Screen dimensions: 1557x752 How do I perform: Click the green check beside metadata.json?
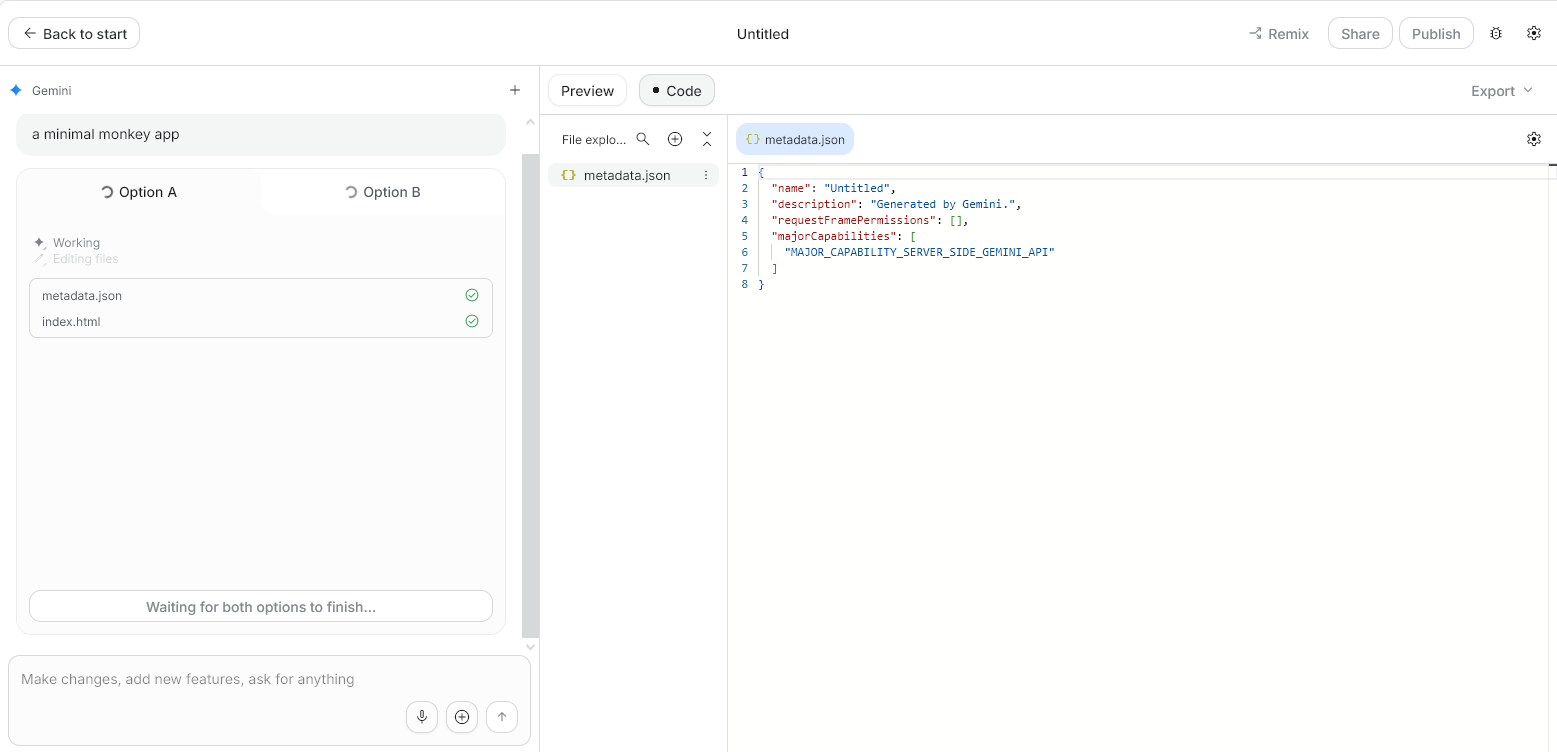[x=472, y=295]
